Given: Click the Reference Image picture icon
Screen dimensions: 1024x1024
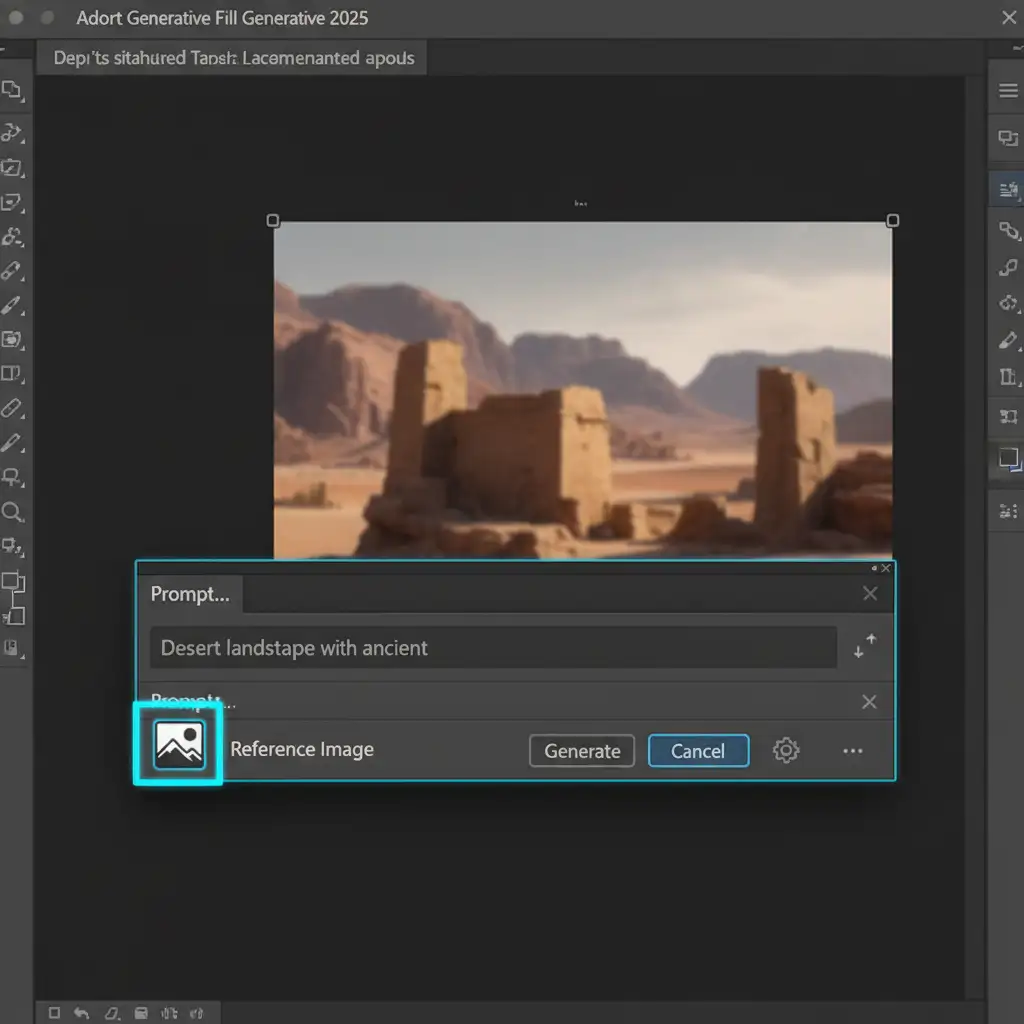Looking at the screenshot, I should [179, 745].
